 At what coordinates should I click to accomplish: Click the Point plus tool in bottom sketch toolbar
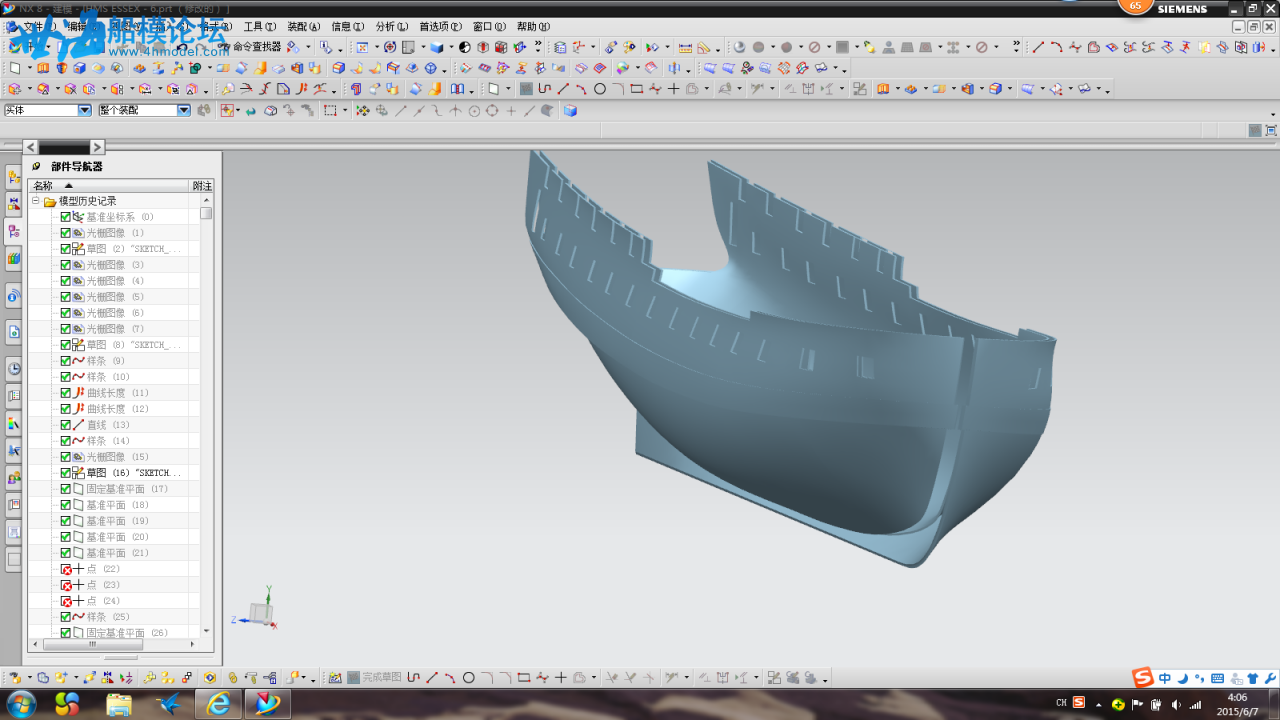[x=561, y=677]
